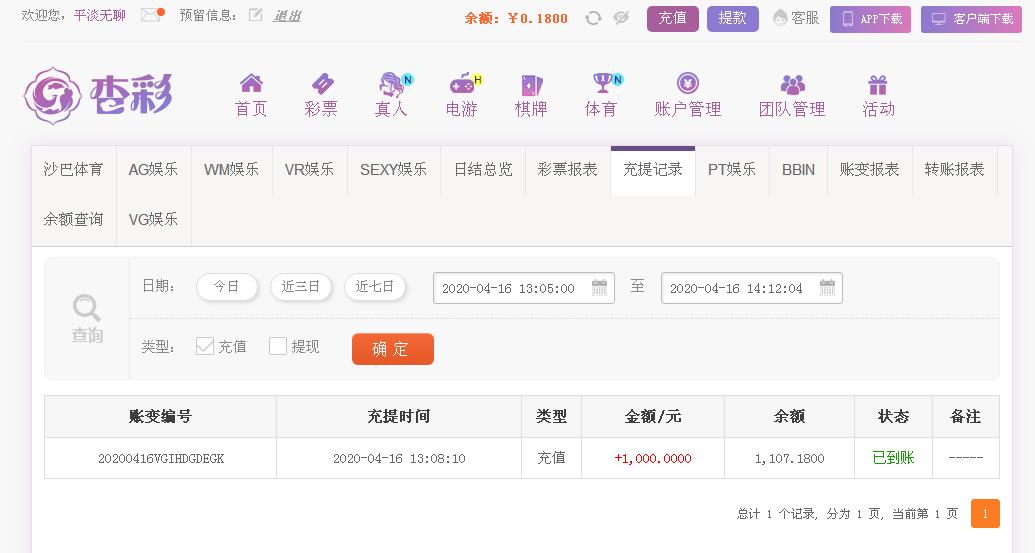Select the 近七日 date range option
This screenshot has width=1035, height=553.
[374, 286]
